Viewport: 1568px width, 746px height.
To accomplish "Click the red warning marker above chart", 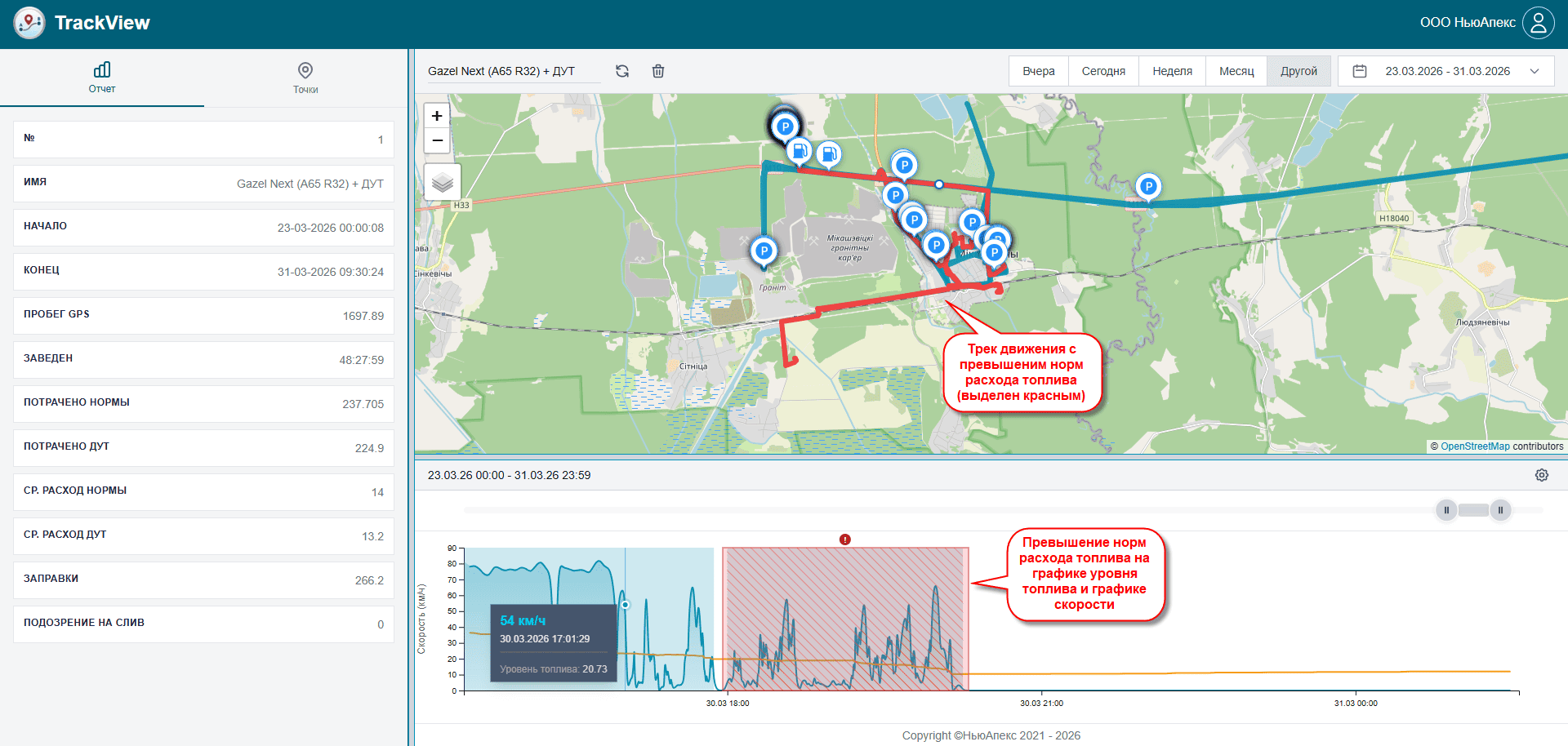I will pyautogui.click(x=845, y=540).
